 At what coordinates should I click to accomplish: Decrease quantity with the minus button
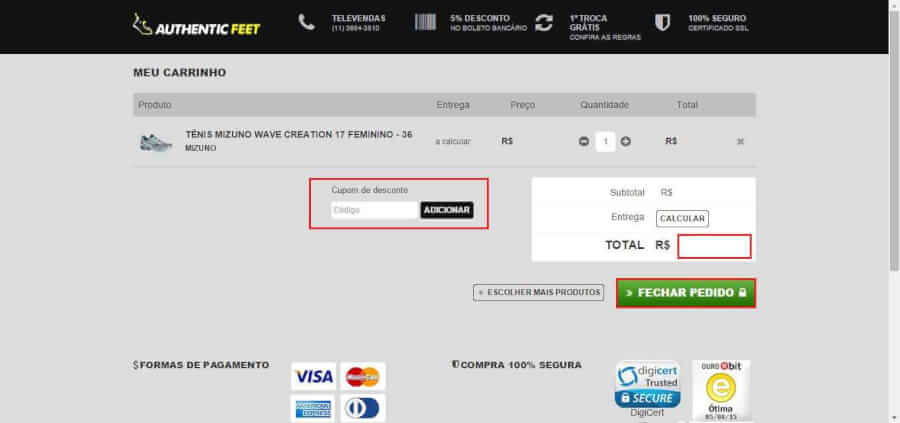coord(584,142)
